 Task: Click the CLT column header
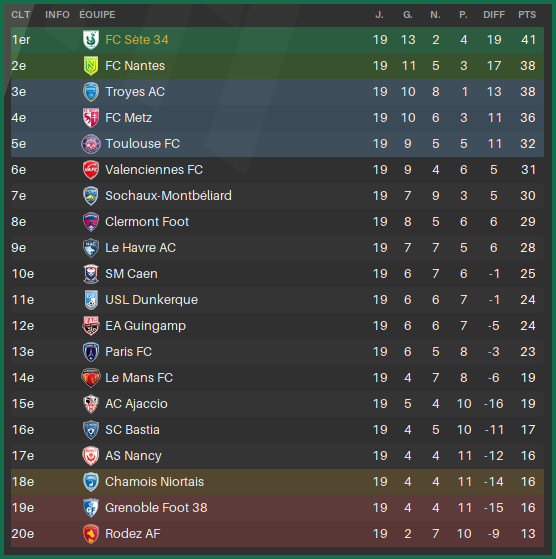[x=21, y=15]
